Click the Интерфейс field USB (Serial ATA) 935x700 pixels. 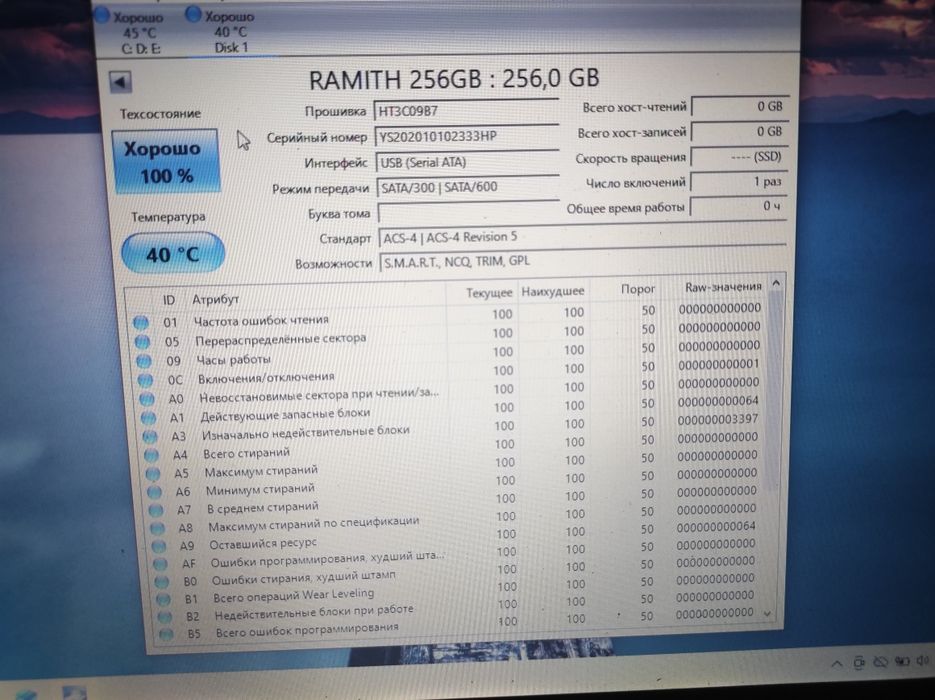[x=468, y=162]
